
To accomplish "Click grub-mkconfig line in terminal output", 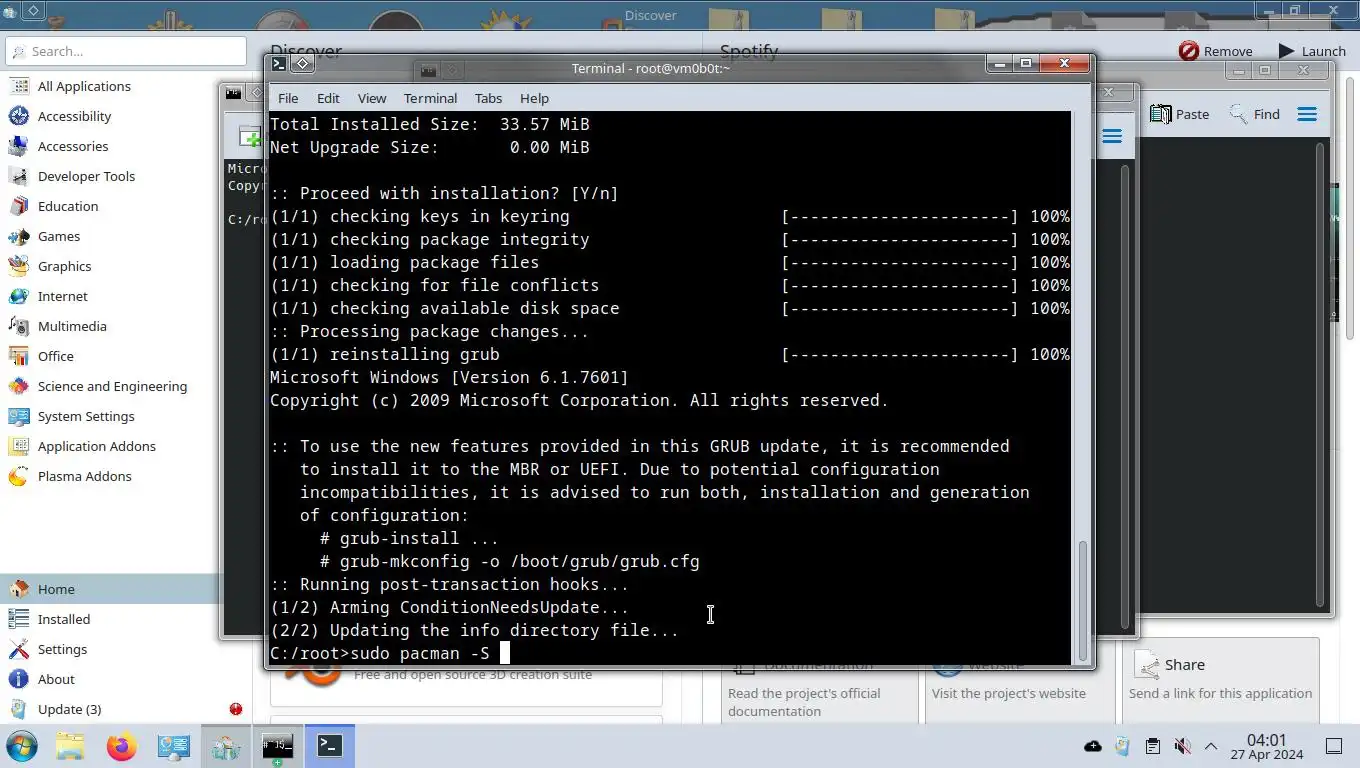I will 509,561.
